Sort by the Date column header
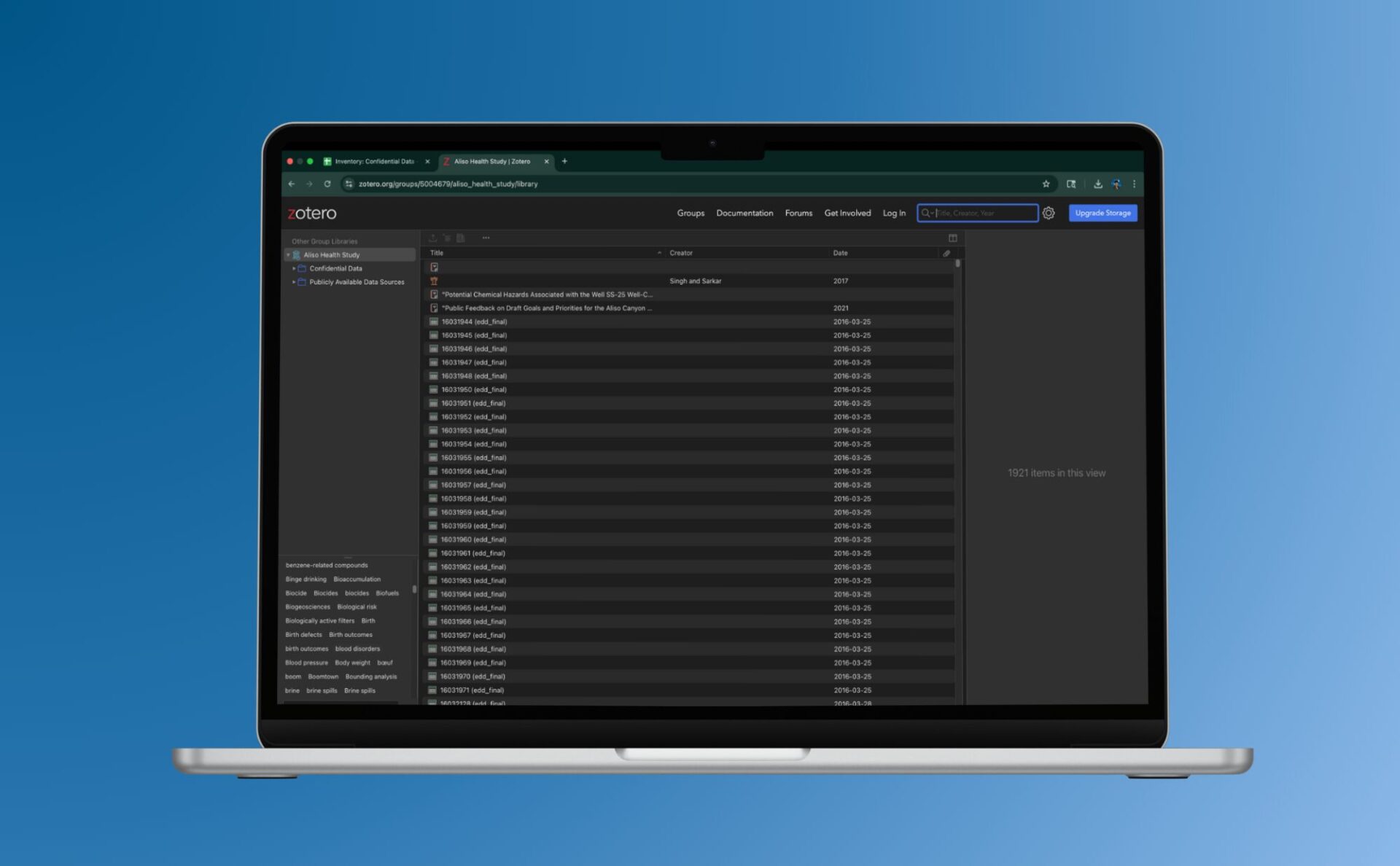Image resolution: width=1400 pixels, height=866 pixels. point(840,253)
